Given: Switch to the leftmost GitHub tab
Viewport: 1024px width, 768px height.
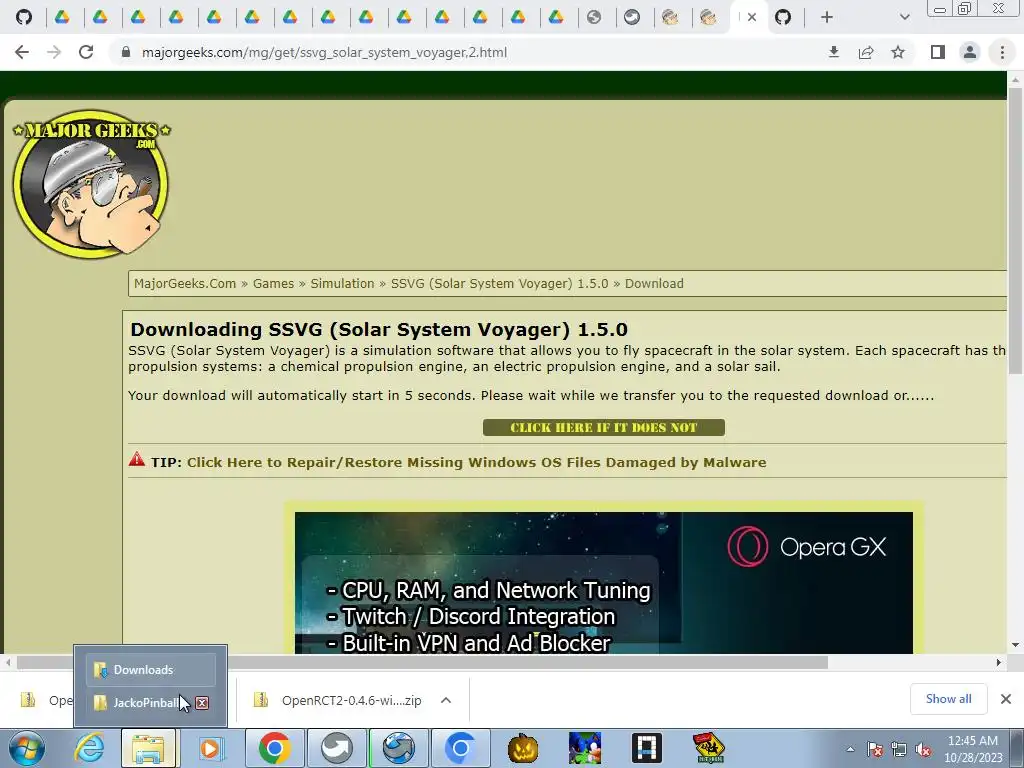Looking at the screenshot, I should coord(24,17).
